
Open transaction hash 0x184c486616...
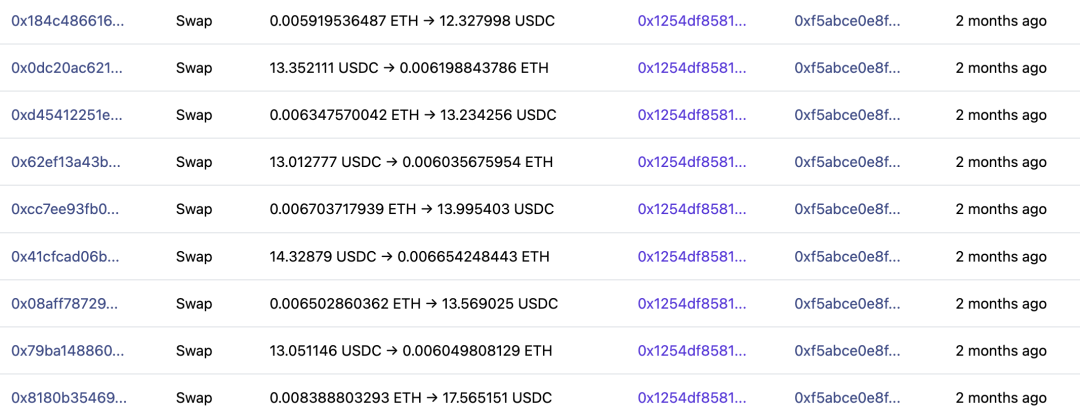(68, 21)
